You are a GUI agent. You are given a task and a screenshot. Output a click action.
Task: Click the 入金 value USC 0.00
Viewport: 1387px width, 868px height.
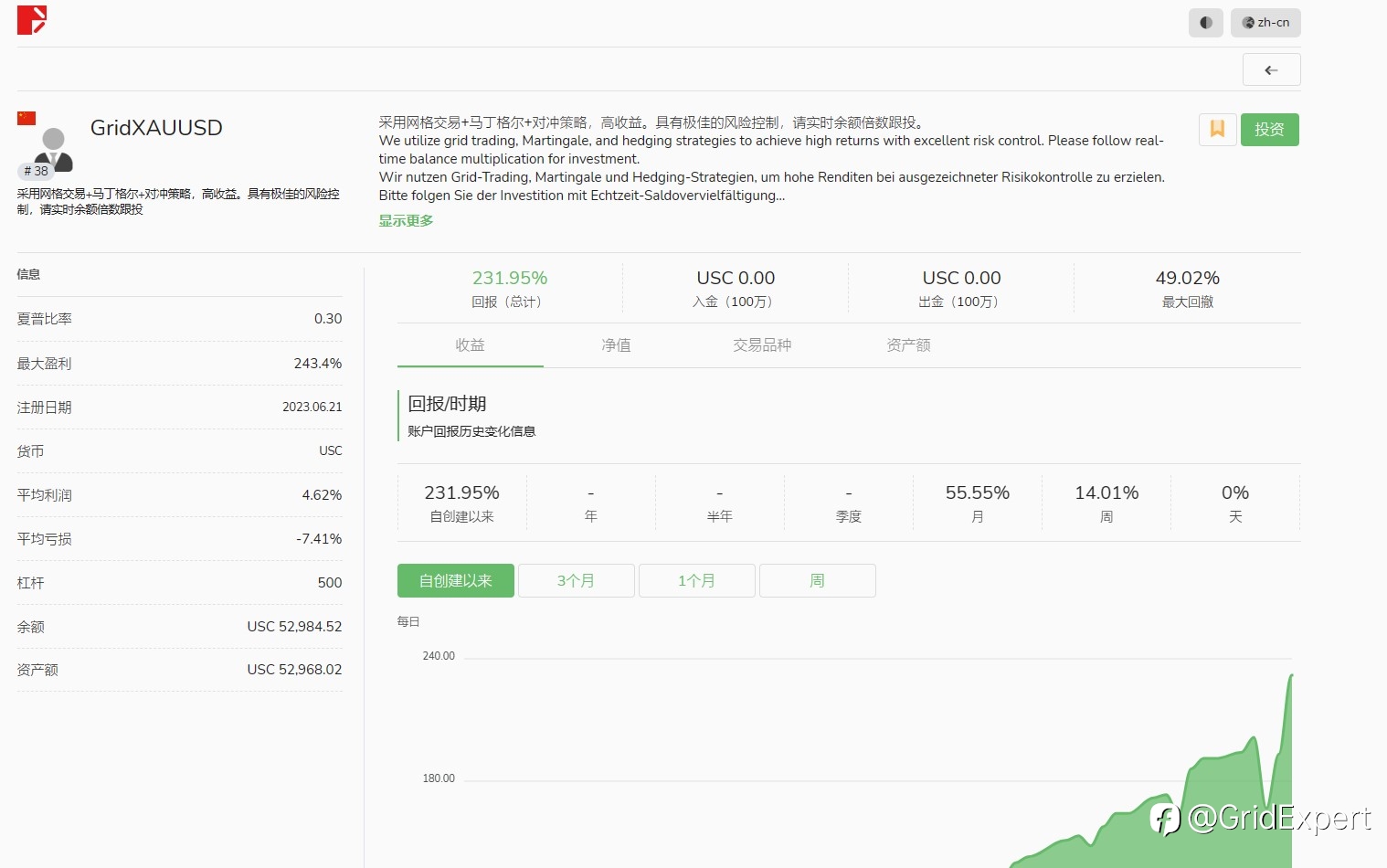click(736, 278)
